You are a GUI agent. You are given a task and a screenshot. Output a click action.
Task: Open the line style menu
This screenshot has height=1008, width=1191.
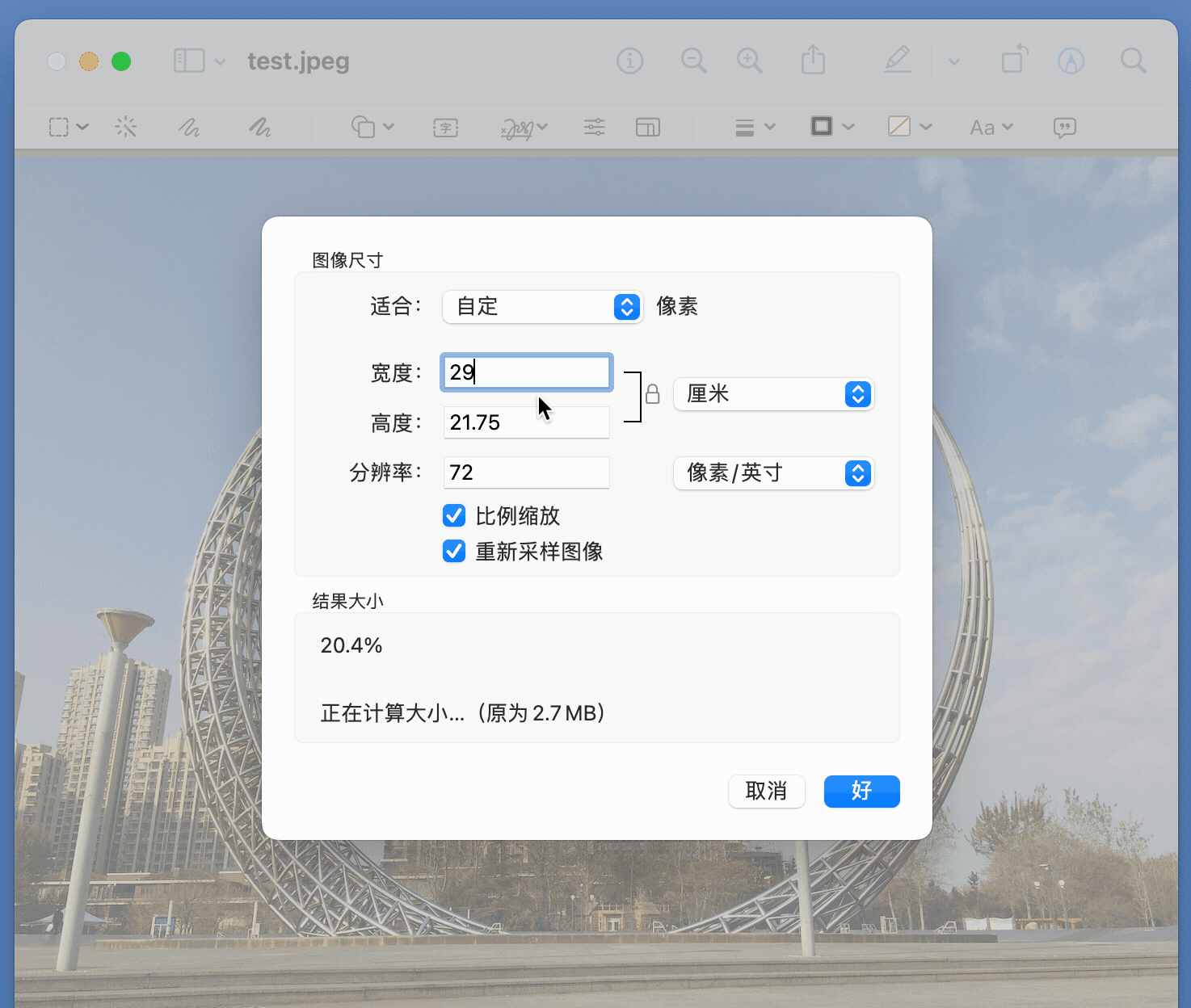pyautogui.click(x=755, y=128)
